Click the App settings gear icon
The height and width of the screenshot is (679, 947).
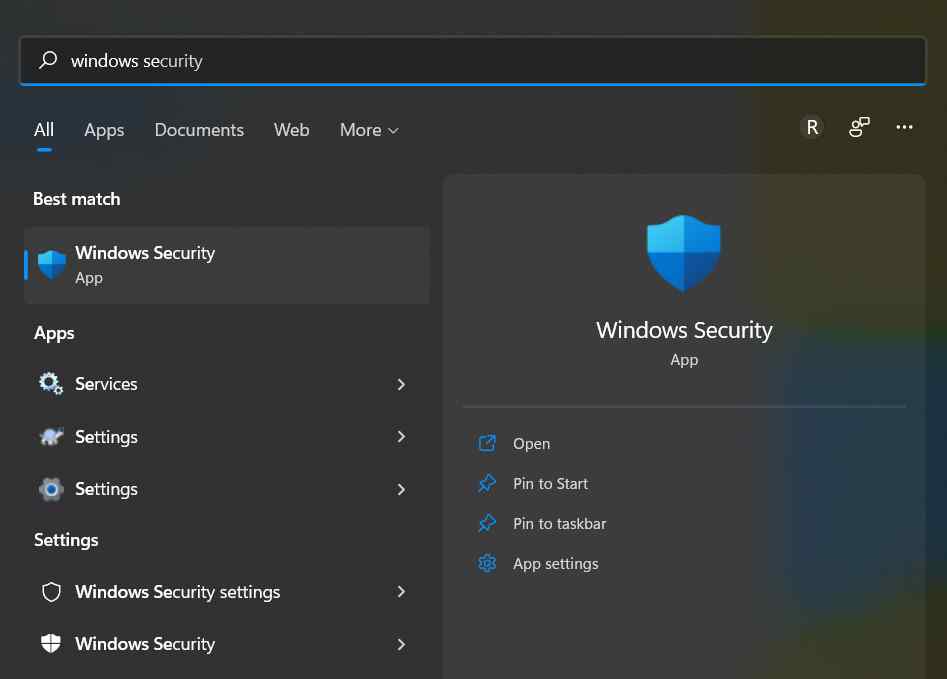(487, 564)
